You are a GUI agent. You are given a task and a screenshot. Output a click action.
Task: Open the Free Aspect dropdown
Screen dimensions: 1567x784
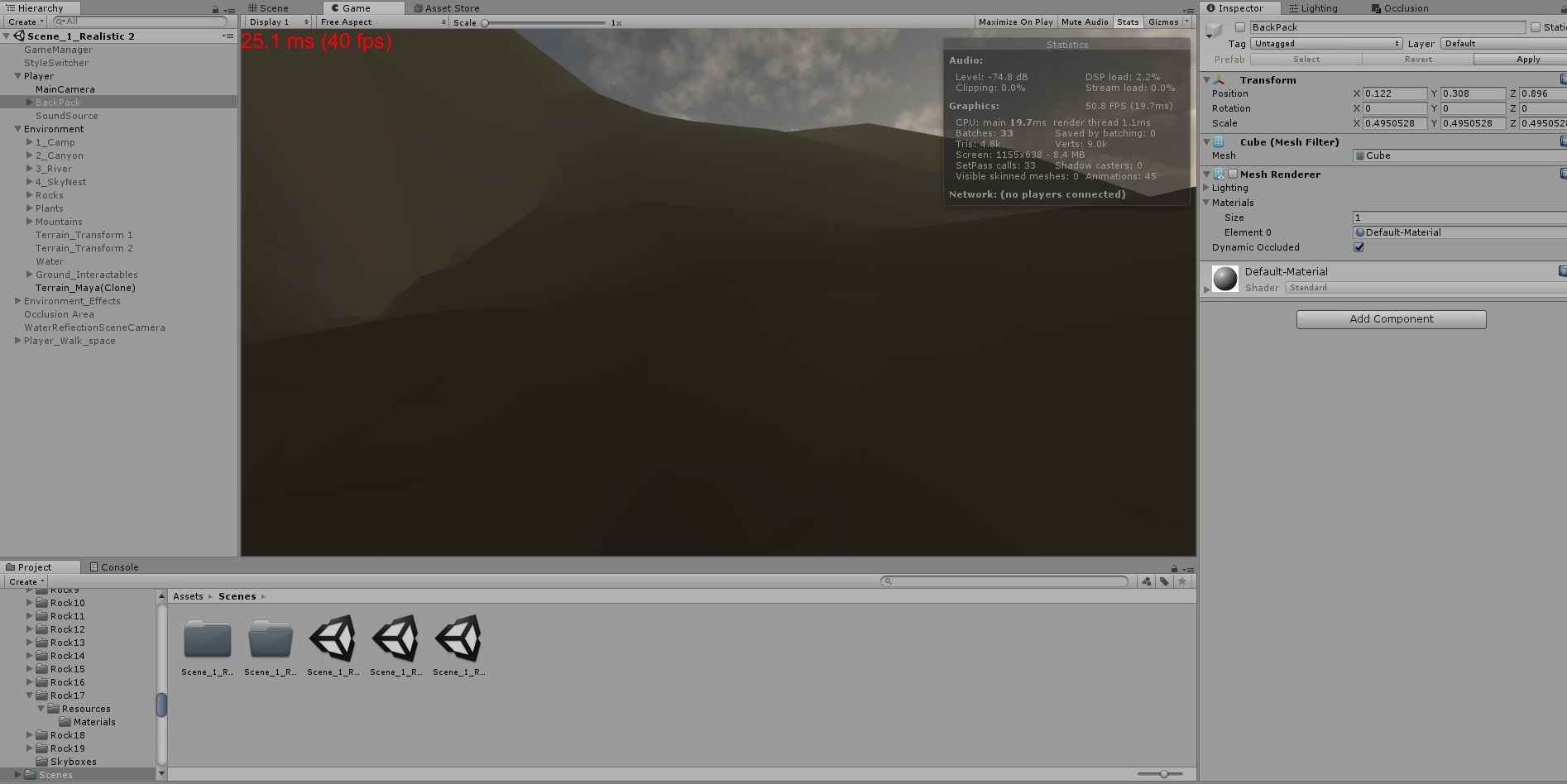click(383, 22)
